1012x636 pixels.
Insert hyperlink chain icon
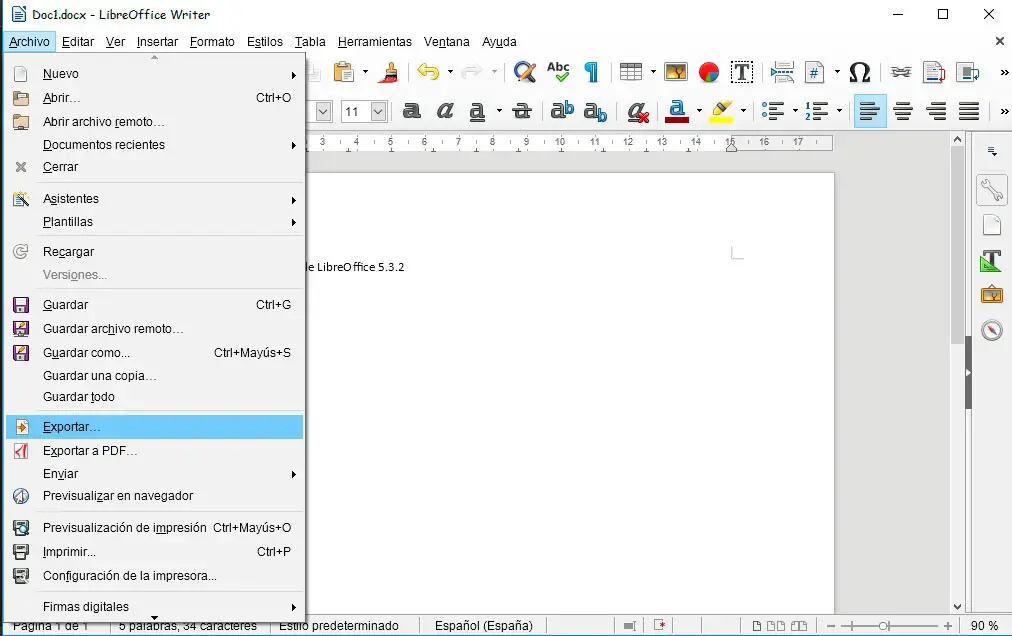pyautogui.click(x=901, y=72)
